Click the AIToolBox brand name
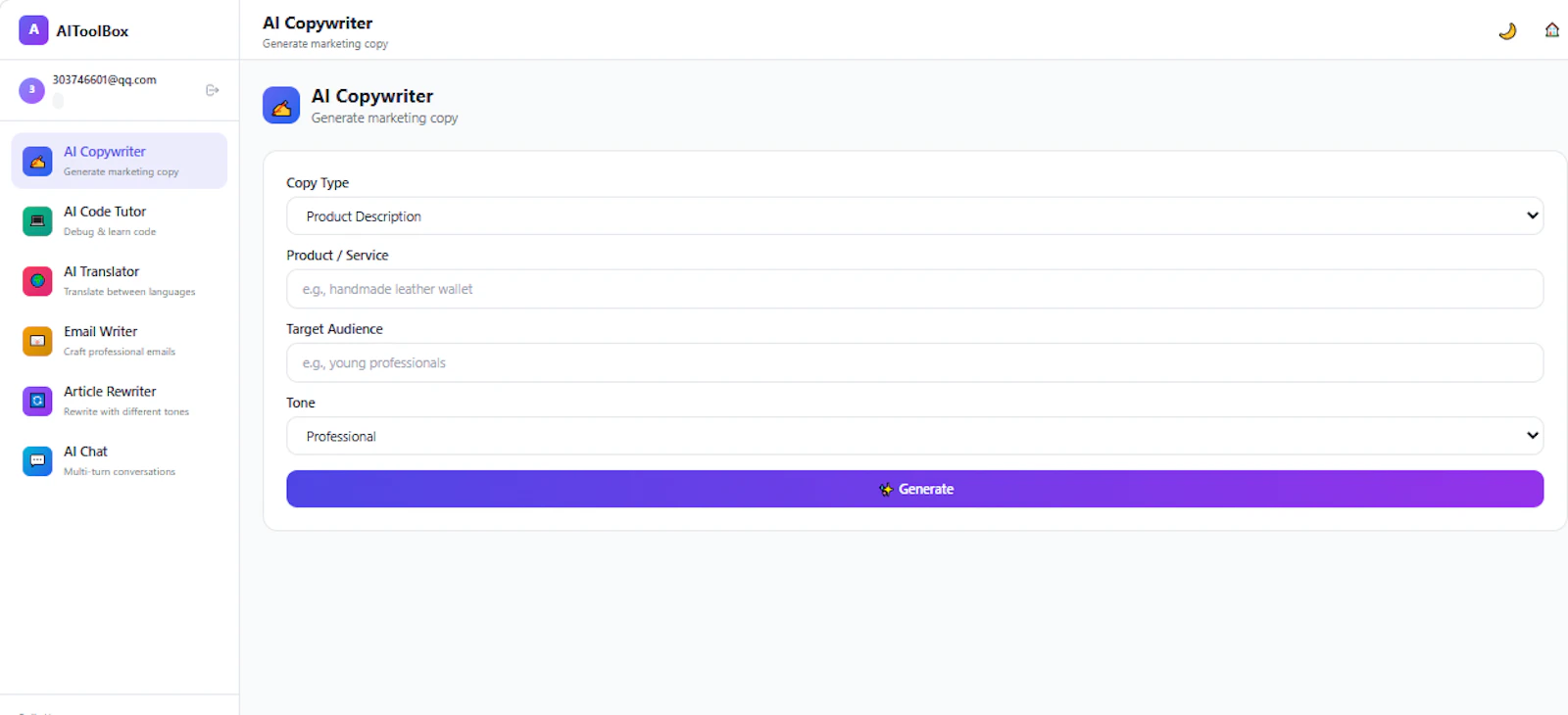 [92, 31]
